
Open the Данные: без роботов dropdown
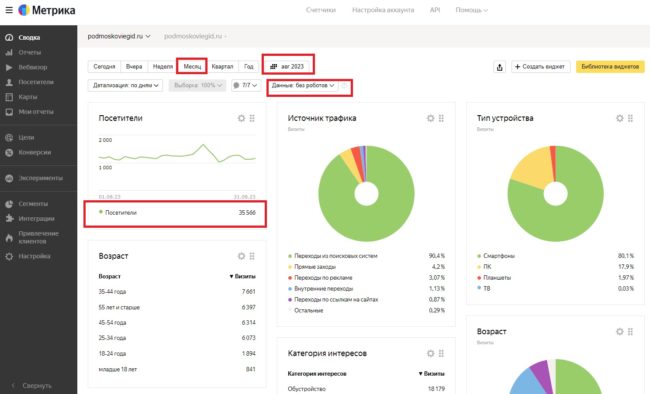click(303, 85)
